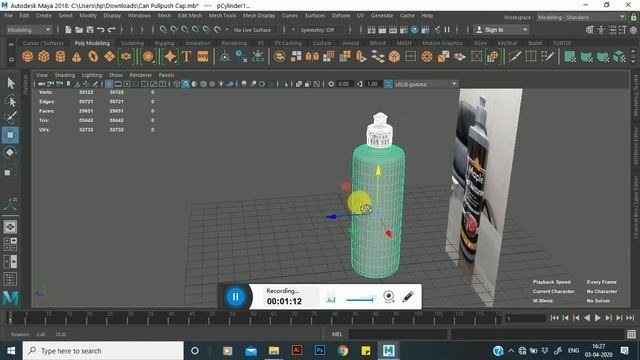Play the timeline forward
The image size is (640, 360).
point(598,318)
